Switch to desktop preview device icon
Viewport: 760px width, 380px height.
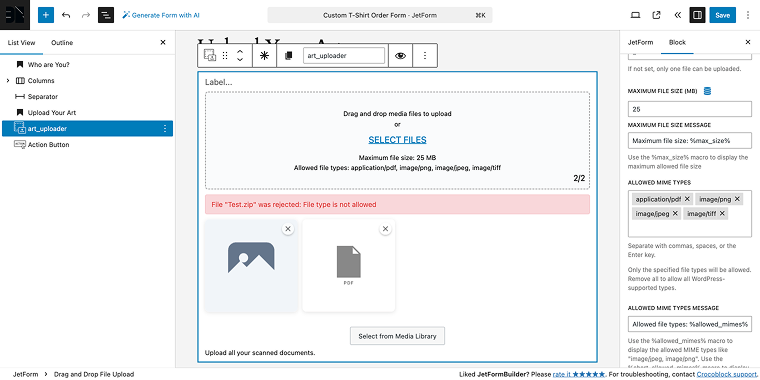(x=635, y=15)
